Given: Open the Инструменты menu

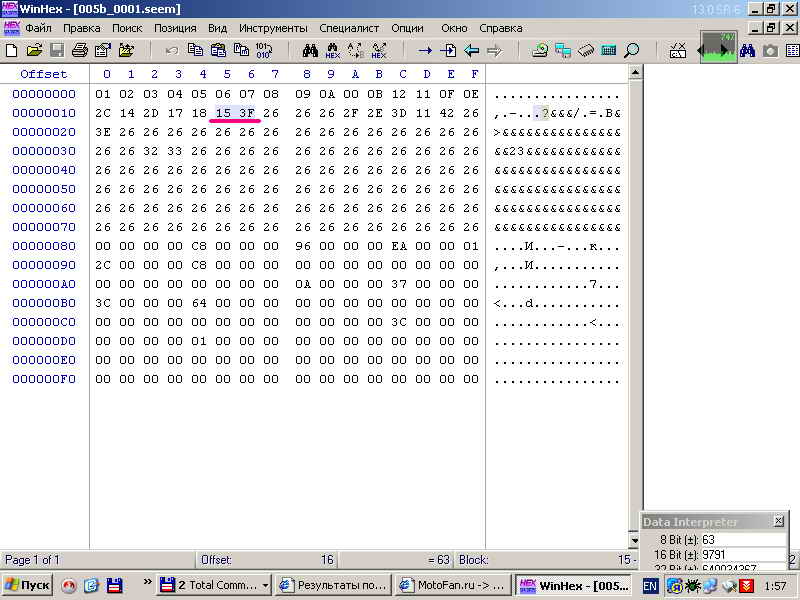Looking at the screenshot, I should pyautogui.click(x=273, y=28).
